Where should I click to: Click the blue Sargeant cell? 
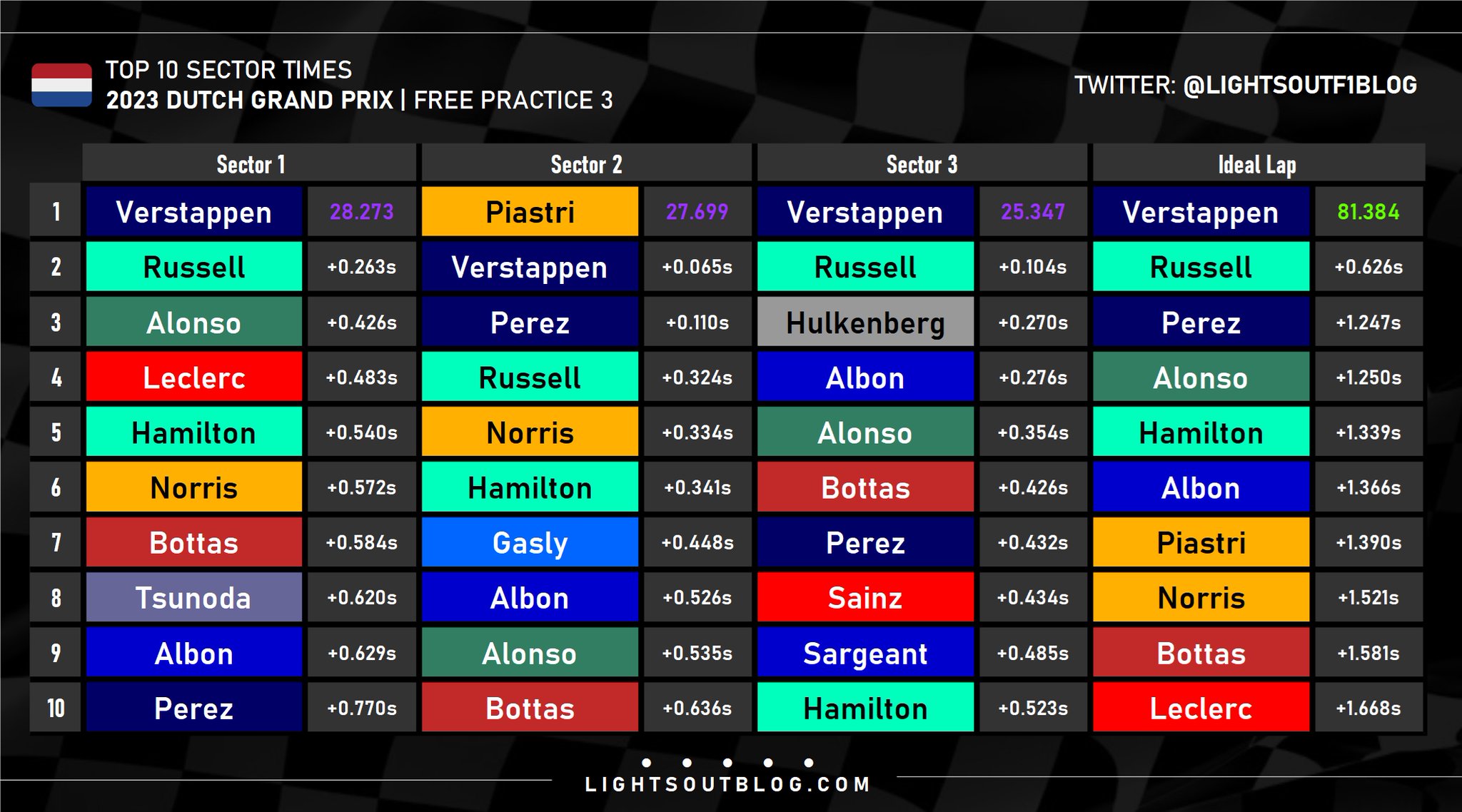point(865,654)
